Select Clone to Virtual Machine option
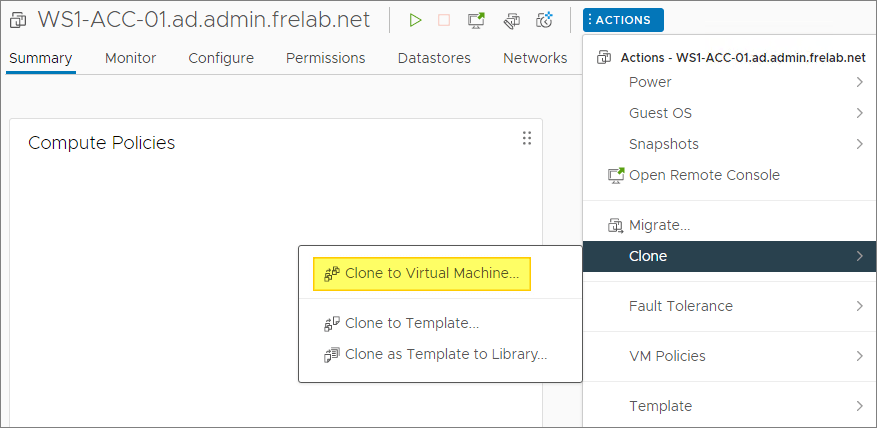 [431, 273]
